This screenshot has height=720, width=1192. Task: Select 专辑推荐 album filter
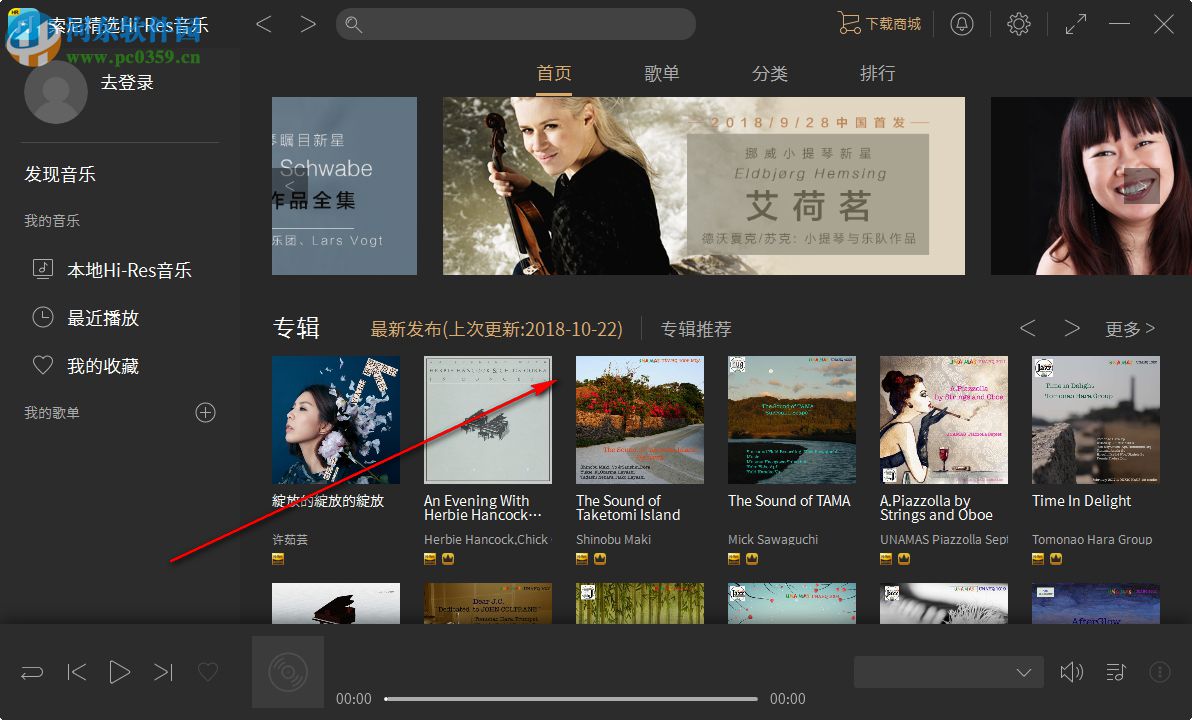tap(696, 328)
